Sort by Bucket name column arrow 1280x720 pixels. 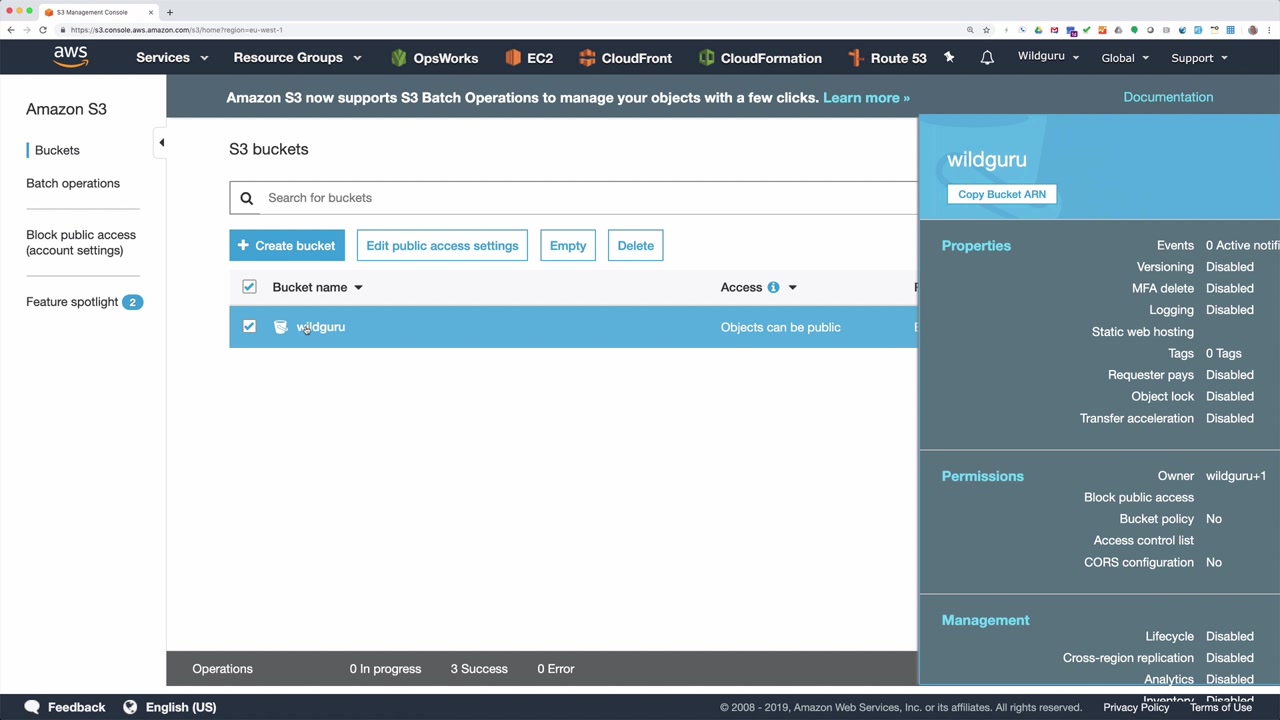click(x=358, y=287)
